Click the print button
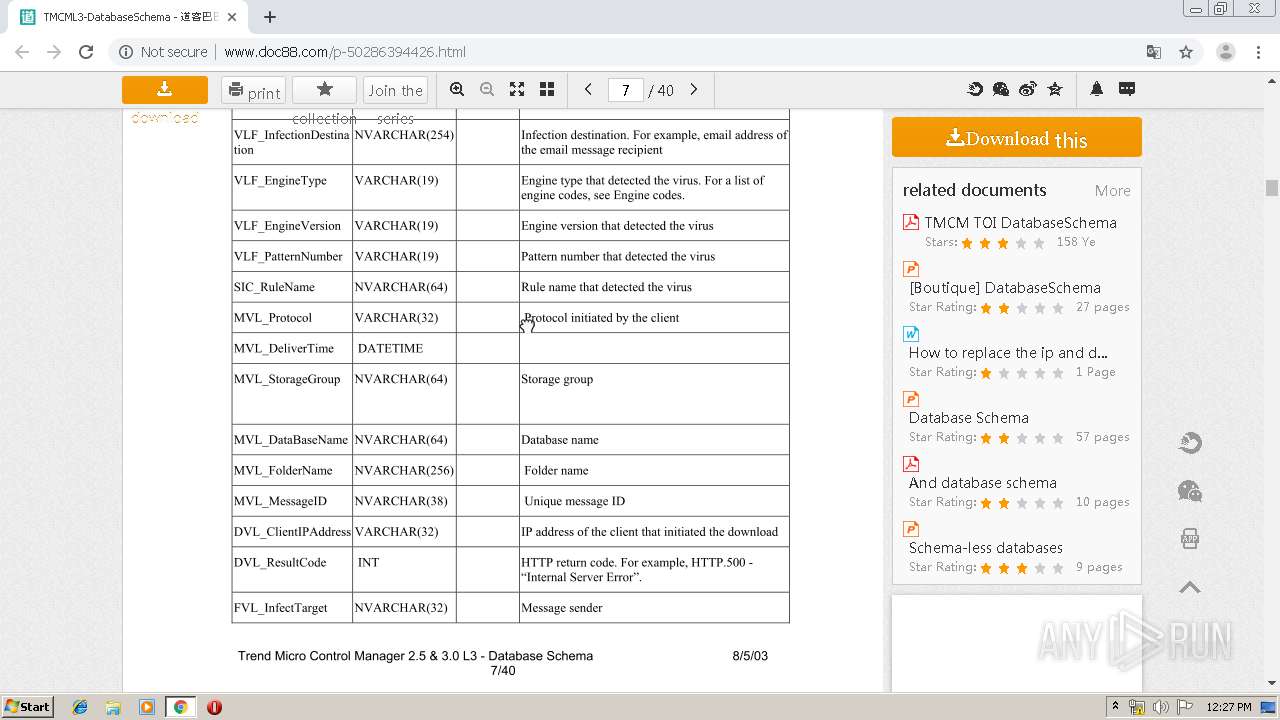 coord(253,90)
